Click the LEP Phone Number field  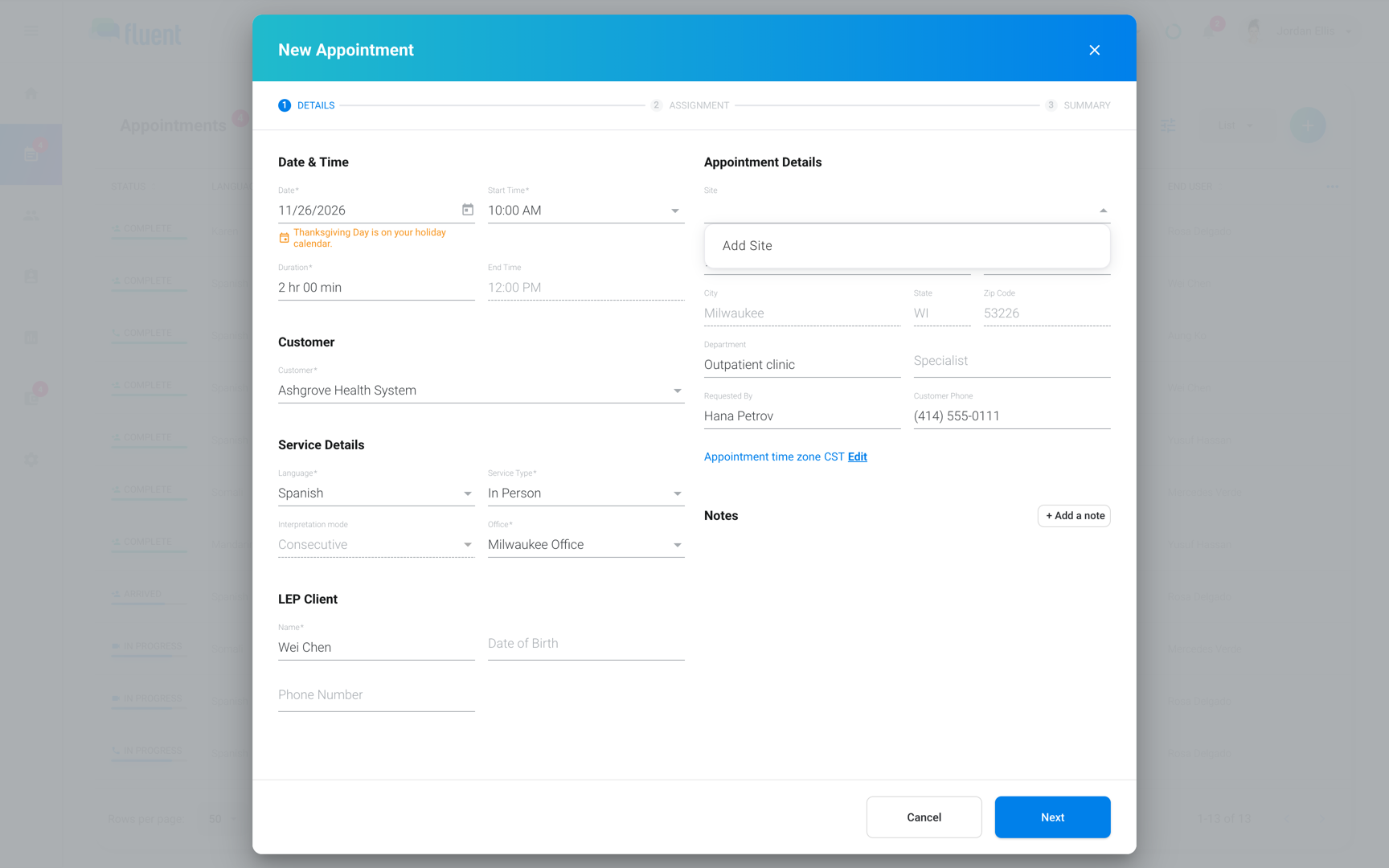pos(376,695)
